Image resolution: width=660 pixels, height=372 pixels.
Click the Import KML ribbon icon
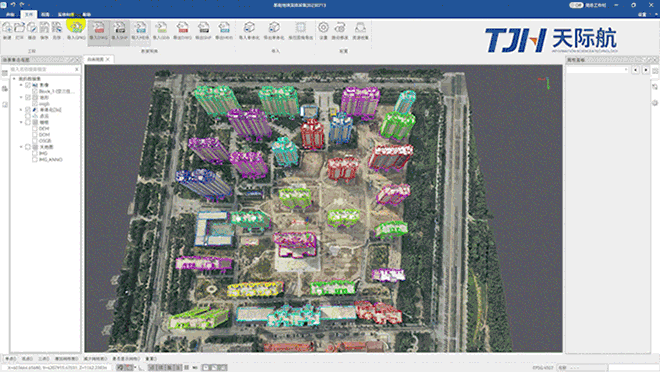pos(140,31)
